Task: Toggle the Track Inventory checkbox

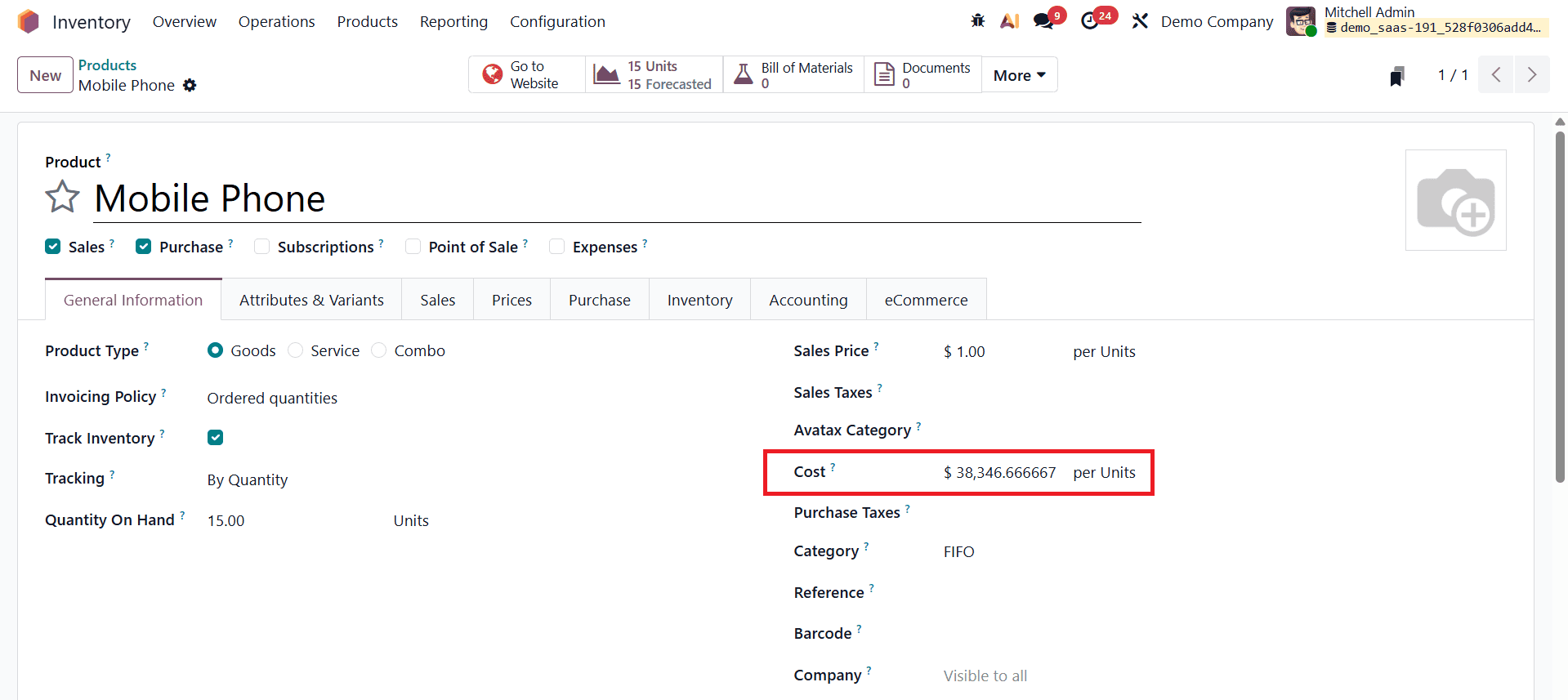Action: (x=215, y=438)
